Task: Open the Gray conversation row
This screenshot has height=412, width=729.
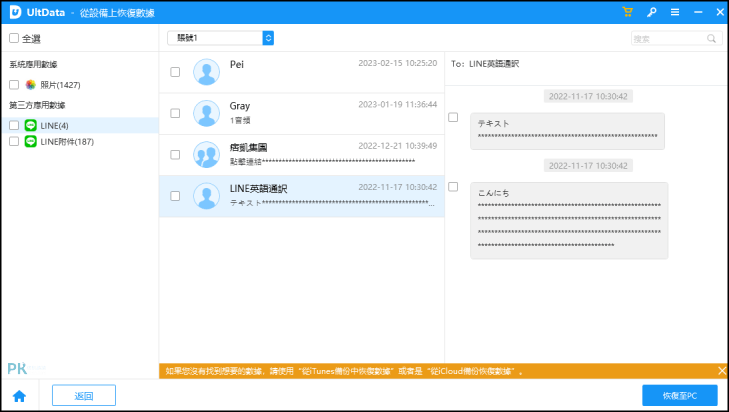Action: (x=302, y=113)
